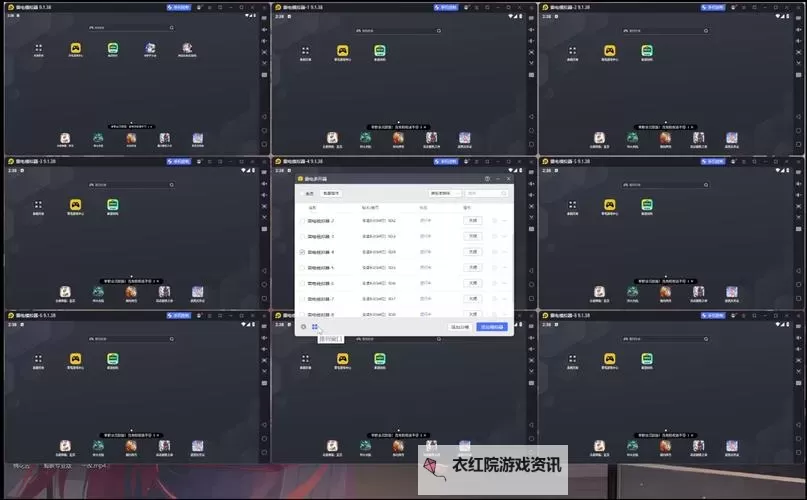Viewport: 807px width, 500px height.
Task: Click batch operations button in multi-instance dialog
Action: click(331, 193)
